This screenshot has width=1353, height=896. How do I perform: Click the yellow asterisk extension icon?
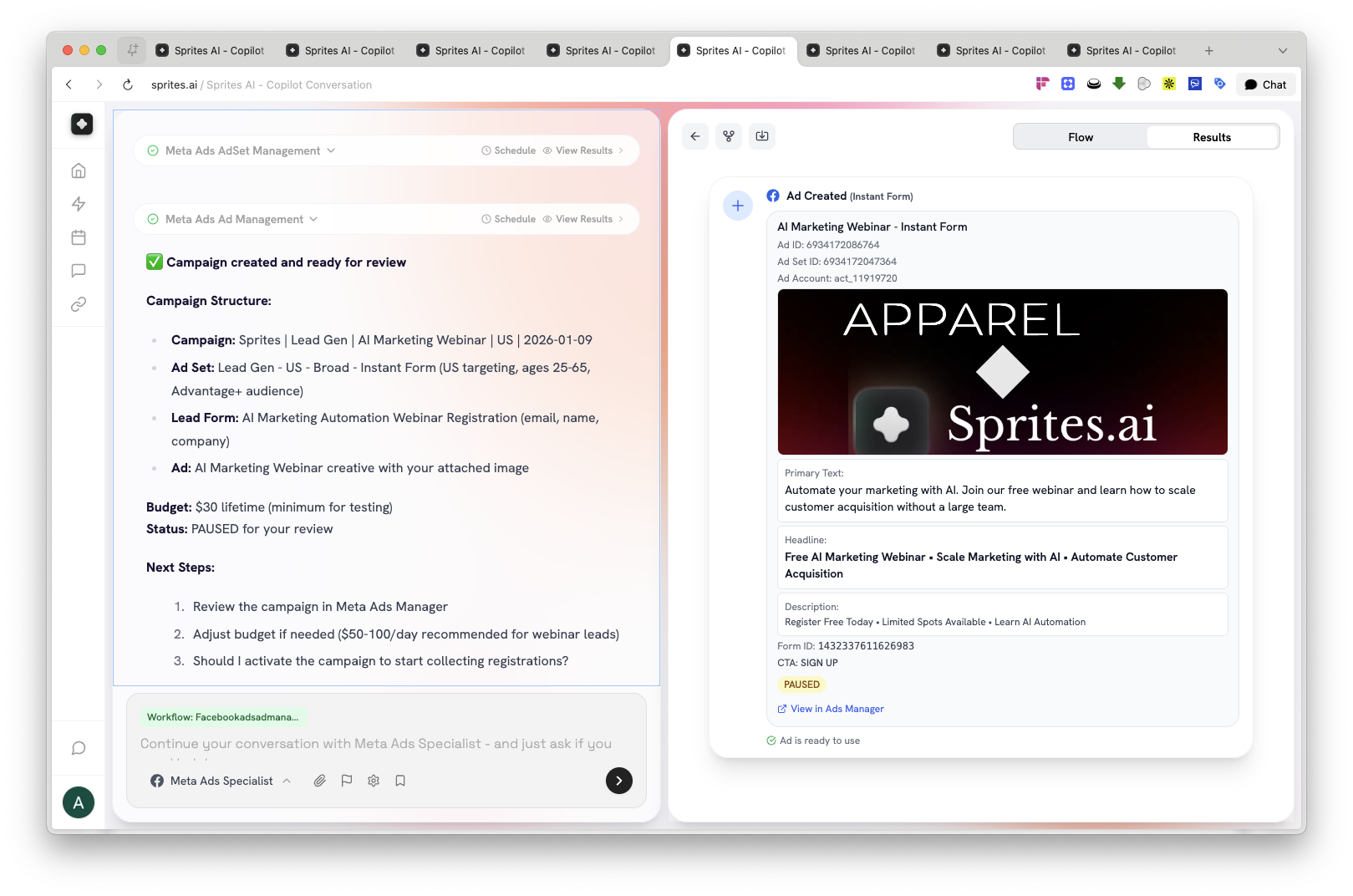tap(1169, 84)
